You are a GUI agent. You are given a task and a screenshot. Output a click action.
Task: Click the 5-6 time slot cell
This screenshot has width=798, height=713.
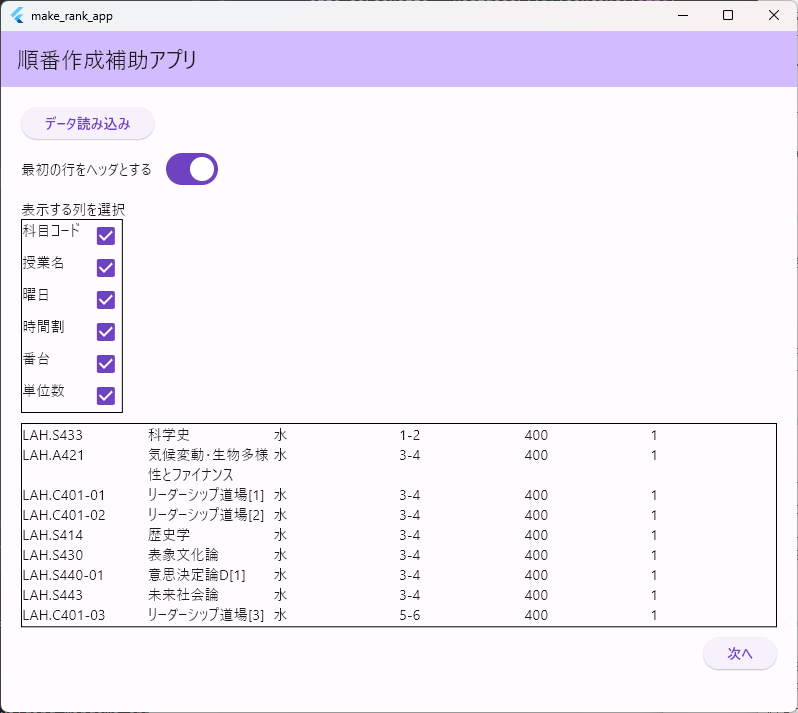click(x=409, y=615)
